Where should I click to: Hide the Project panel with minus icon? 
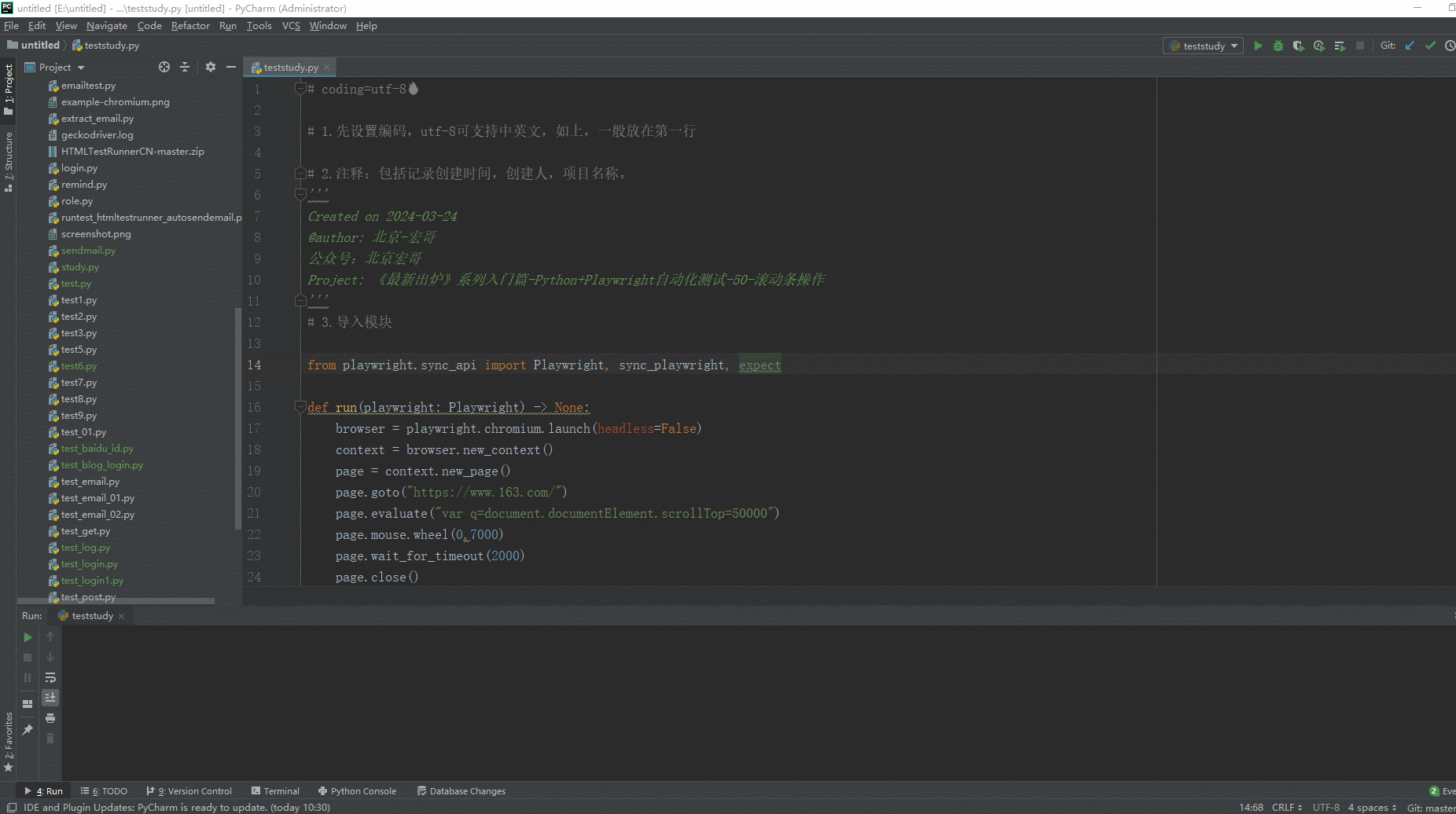(231, 67)
